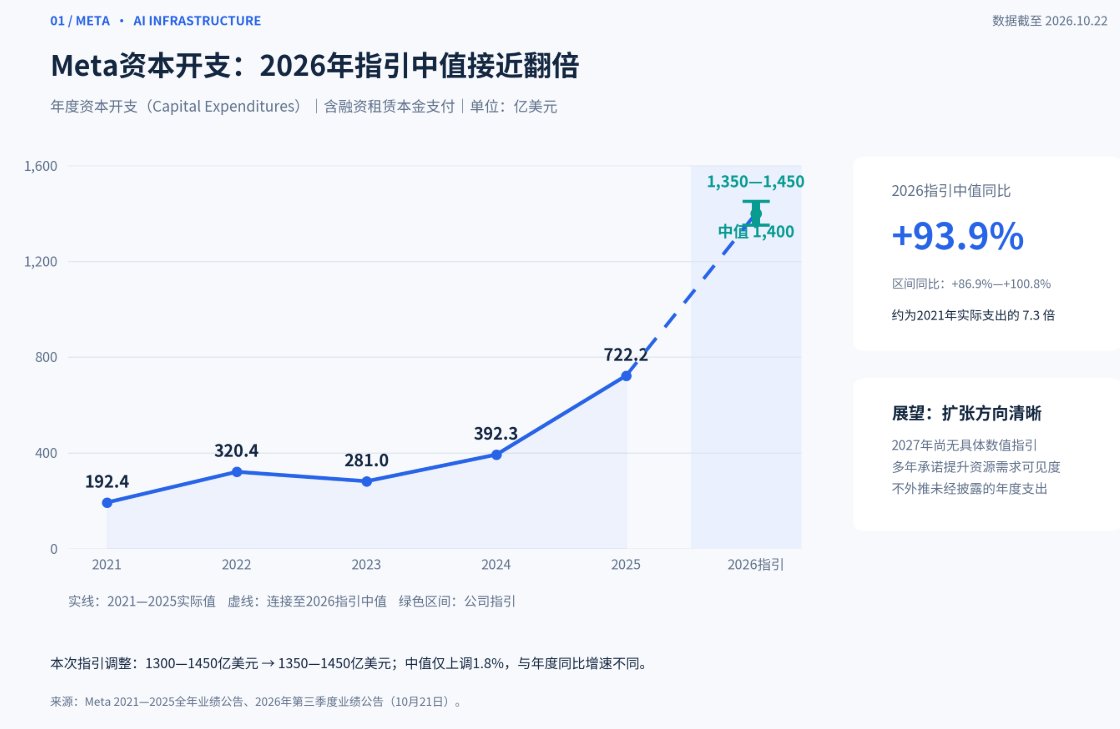Viewport: 1120px width, 729px height.
Task: Select the blue data point for 2021
Action: [107, 503]
